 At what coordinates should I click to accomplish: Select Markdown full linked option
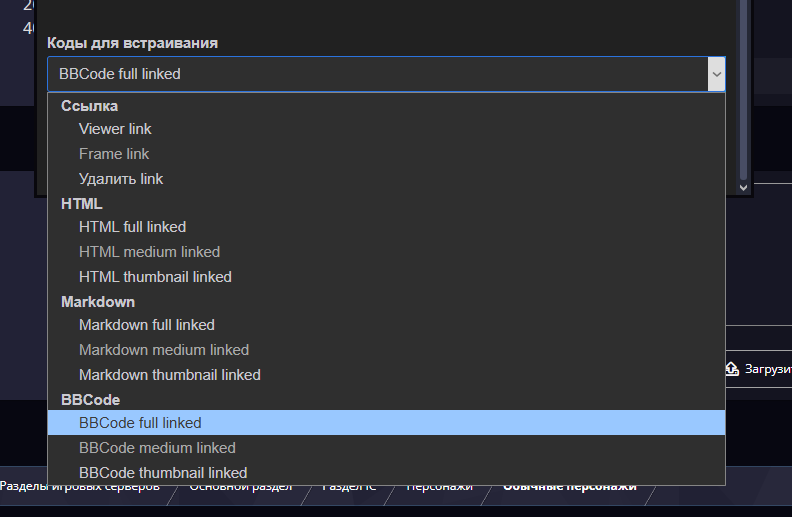pos(146,325)
